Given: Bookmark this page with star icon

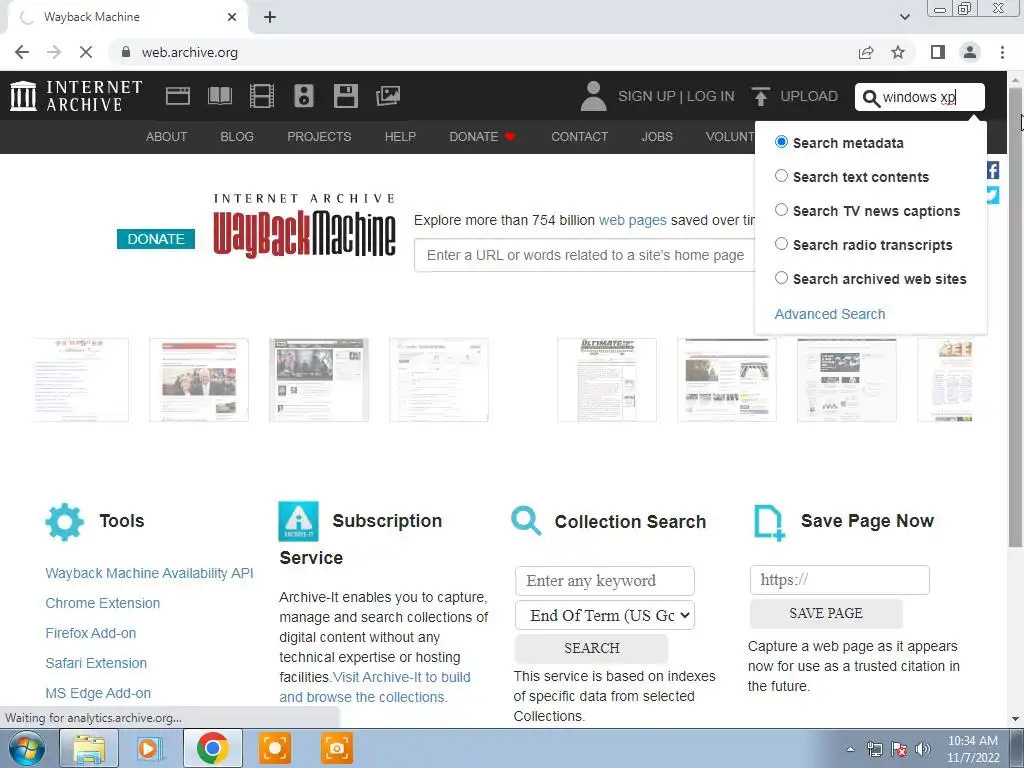Looking at the screenshot, I should [898, 52].
